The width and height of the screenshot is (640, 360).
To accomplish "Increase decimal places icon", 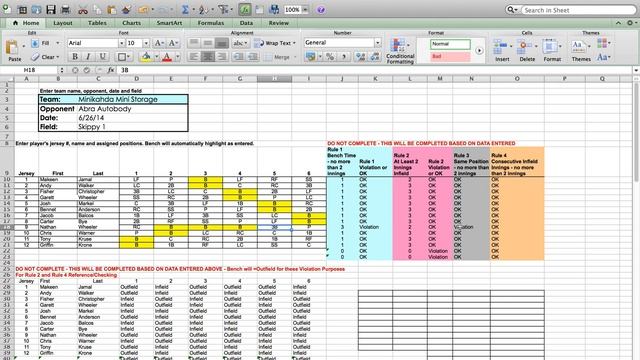I will 360,57.
